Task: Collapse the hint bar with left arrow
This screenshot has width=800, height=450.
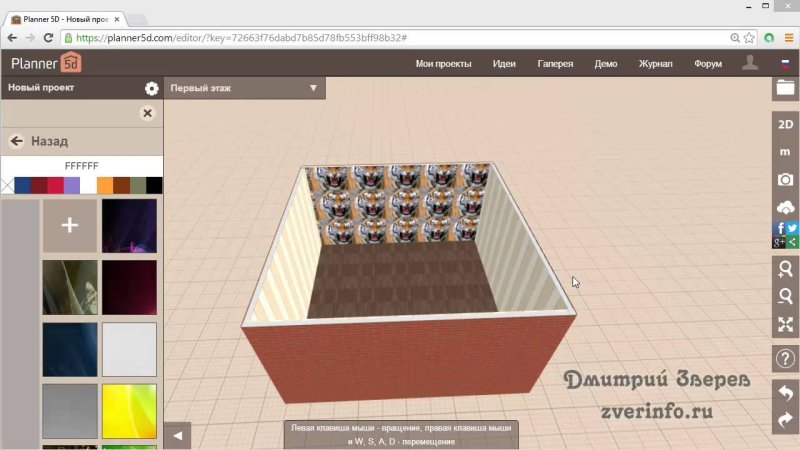Action: pos(177,435)
